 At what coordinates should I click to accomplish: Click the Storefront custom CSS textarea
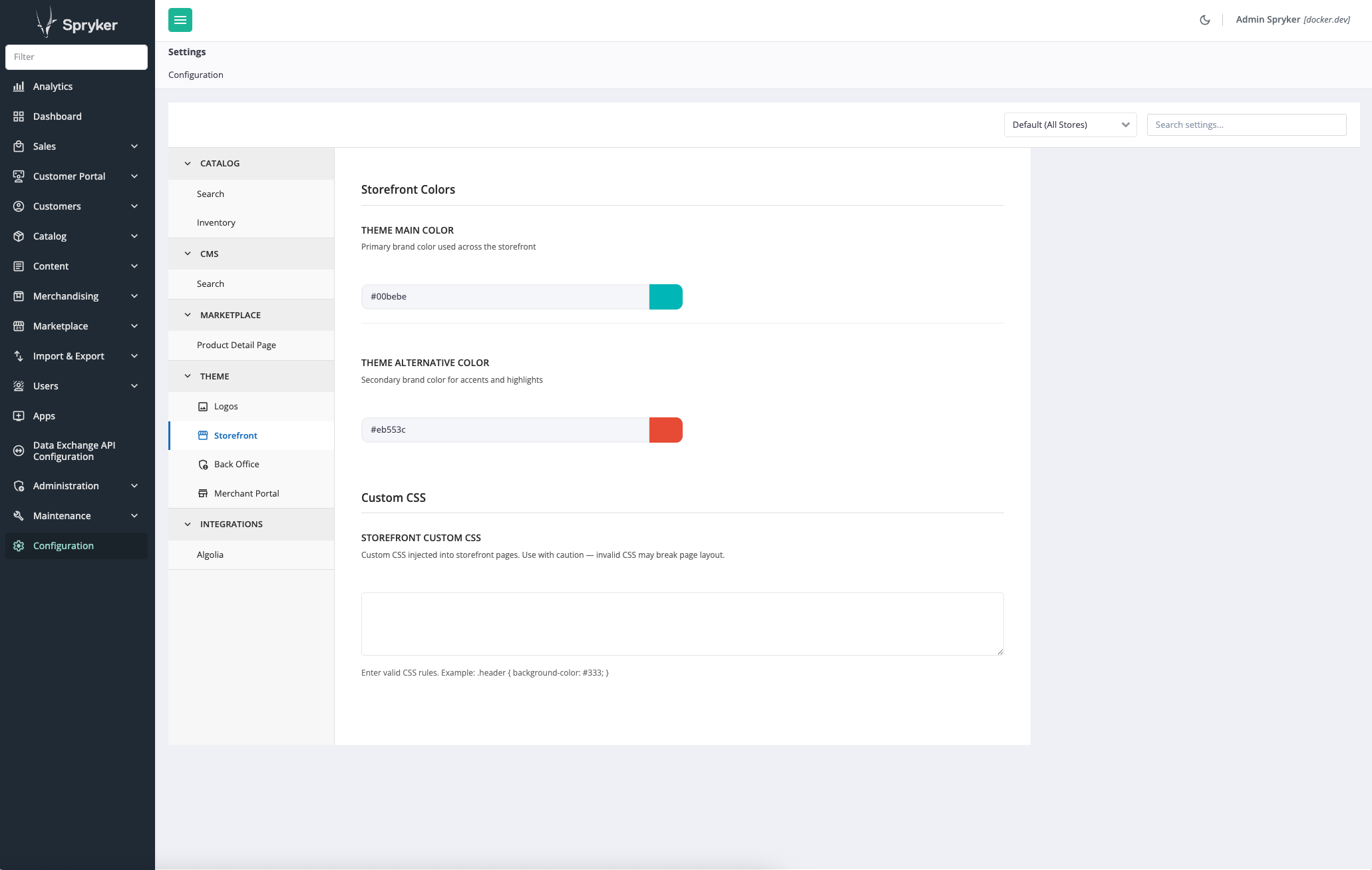point(682,624)
